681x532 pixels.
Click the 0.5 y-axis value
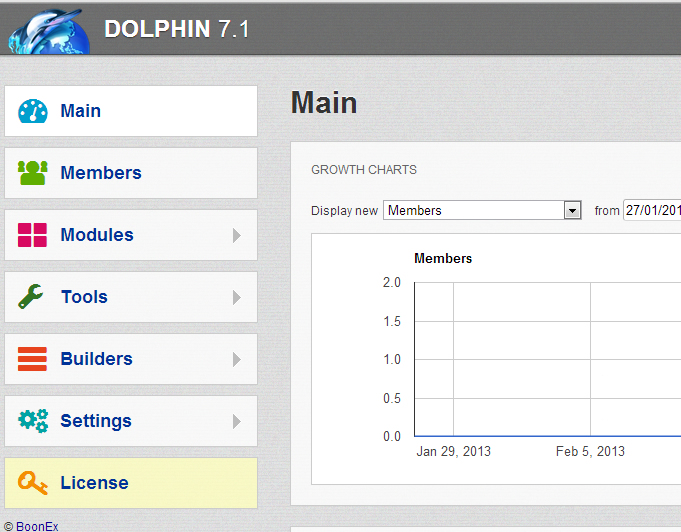coord(392,398)
